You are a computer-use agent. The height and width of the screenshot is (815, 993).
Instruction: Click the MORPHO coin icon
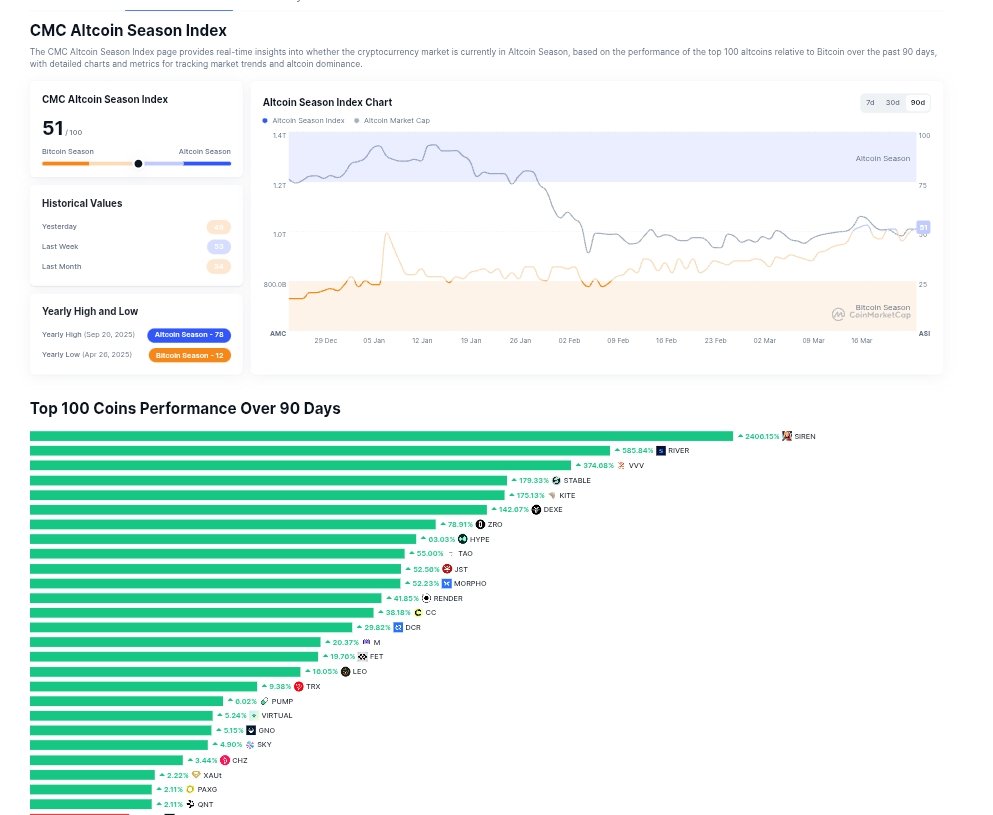tap(446, 584)
